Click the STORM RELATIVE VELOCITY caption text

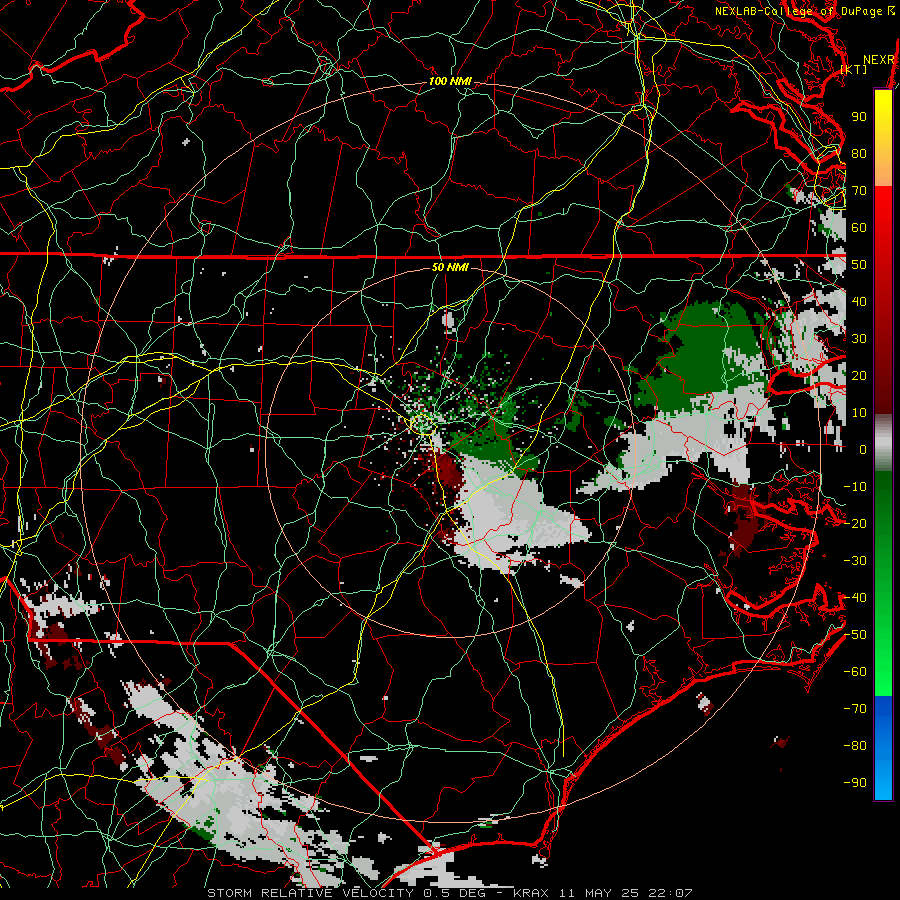(x=310, y=893)
